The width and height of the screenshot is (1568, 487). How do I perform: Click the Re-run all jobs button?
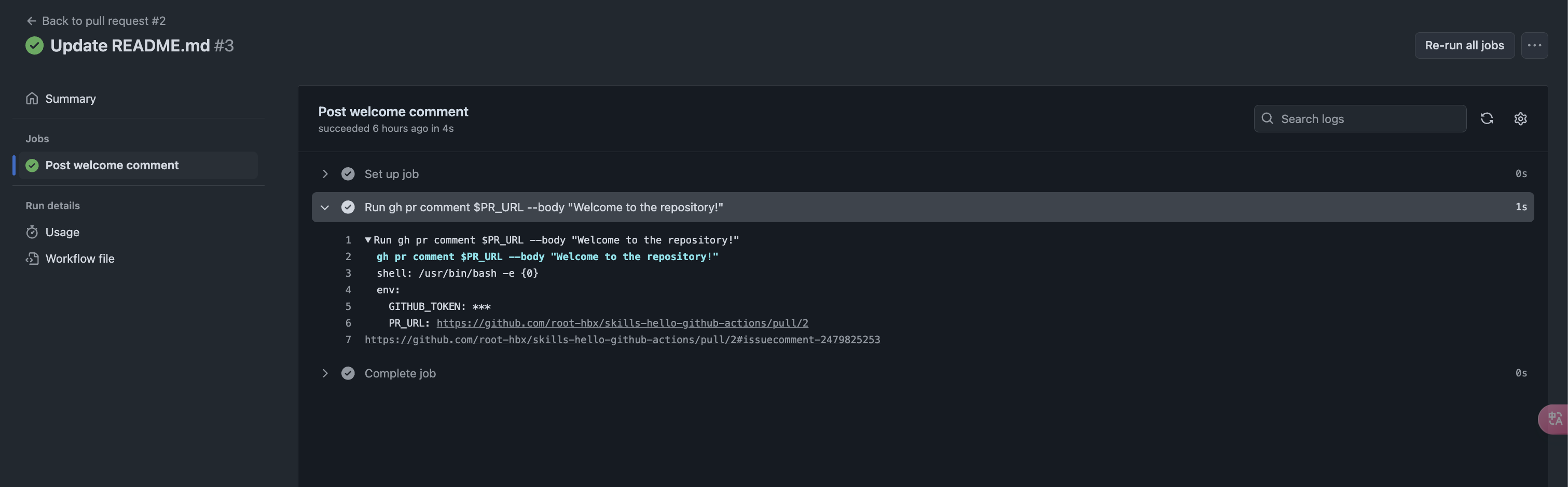click(1465, 45)
